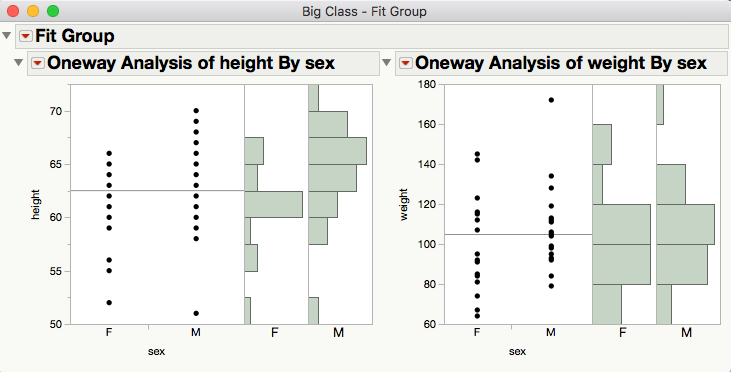The width and height of the screenshot is (731, 372).
Task: Select the male weight histogram bar from 120 to 140
Action: click(x=671, y=184)
